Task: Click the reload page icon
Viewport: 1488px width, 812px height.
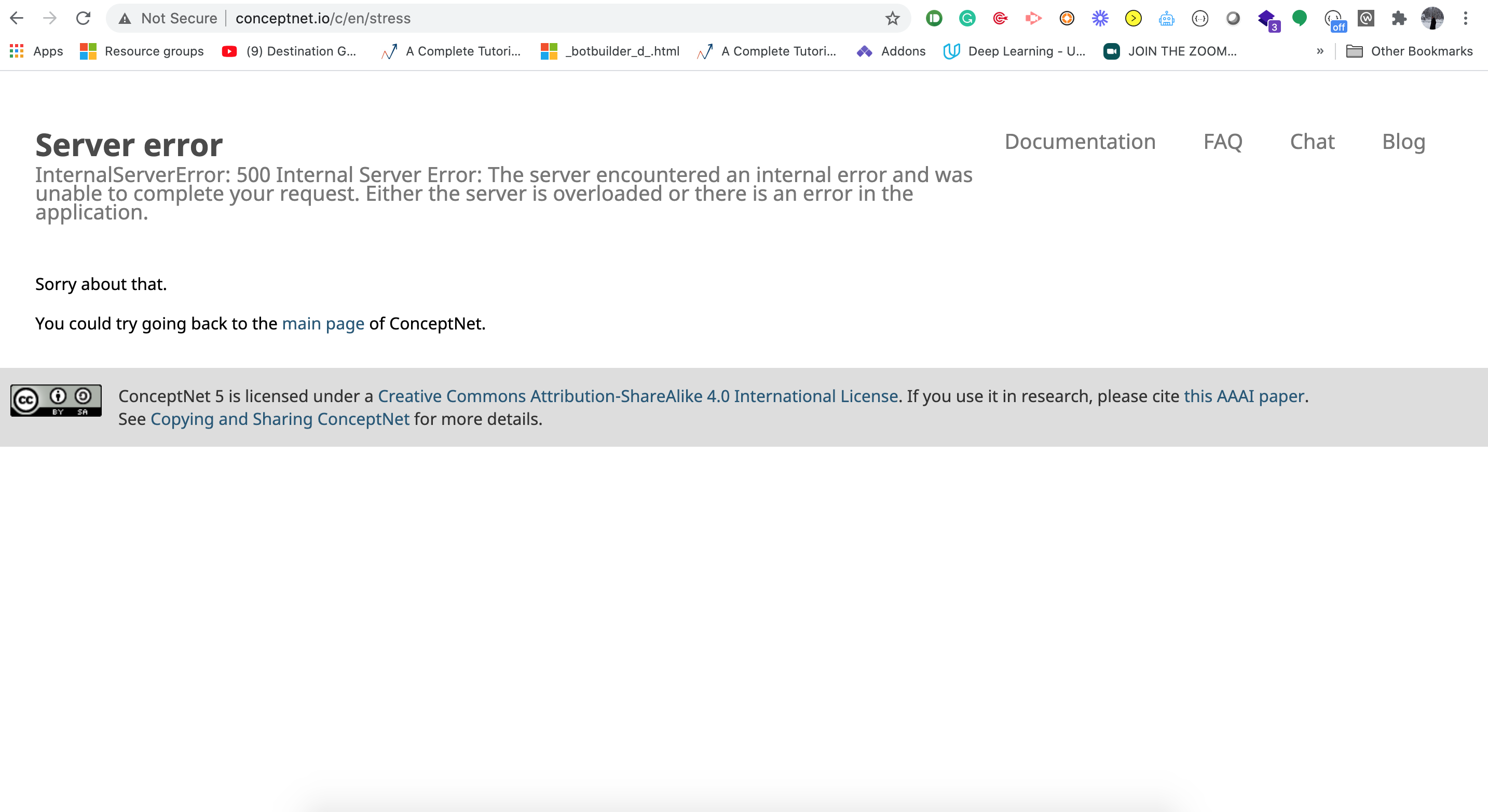Action: [x=83, y=18]
